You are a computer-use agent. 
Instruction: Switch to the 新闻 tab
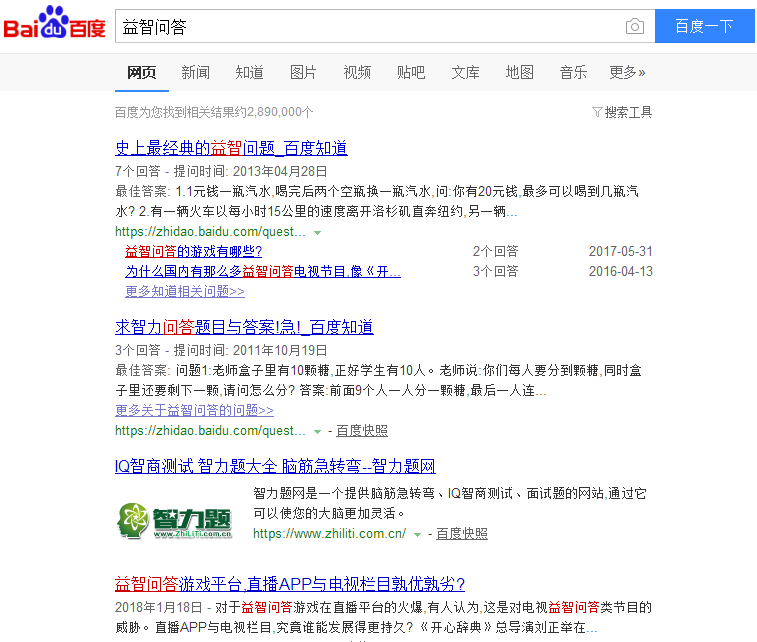(x=196, y=72)
